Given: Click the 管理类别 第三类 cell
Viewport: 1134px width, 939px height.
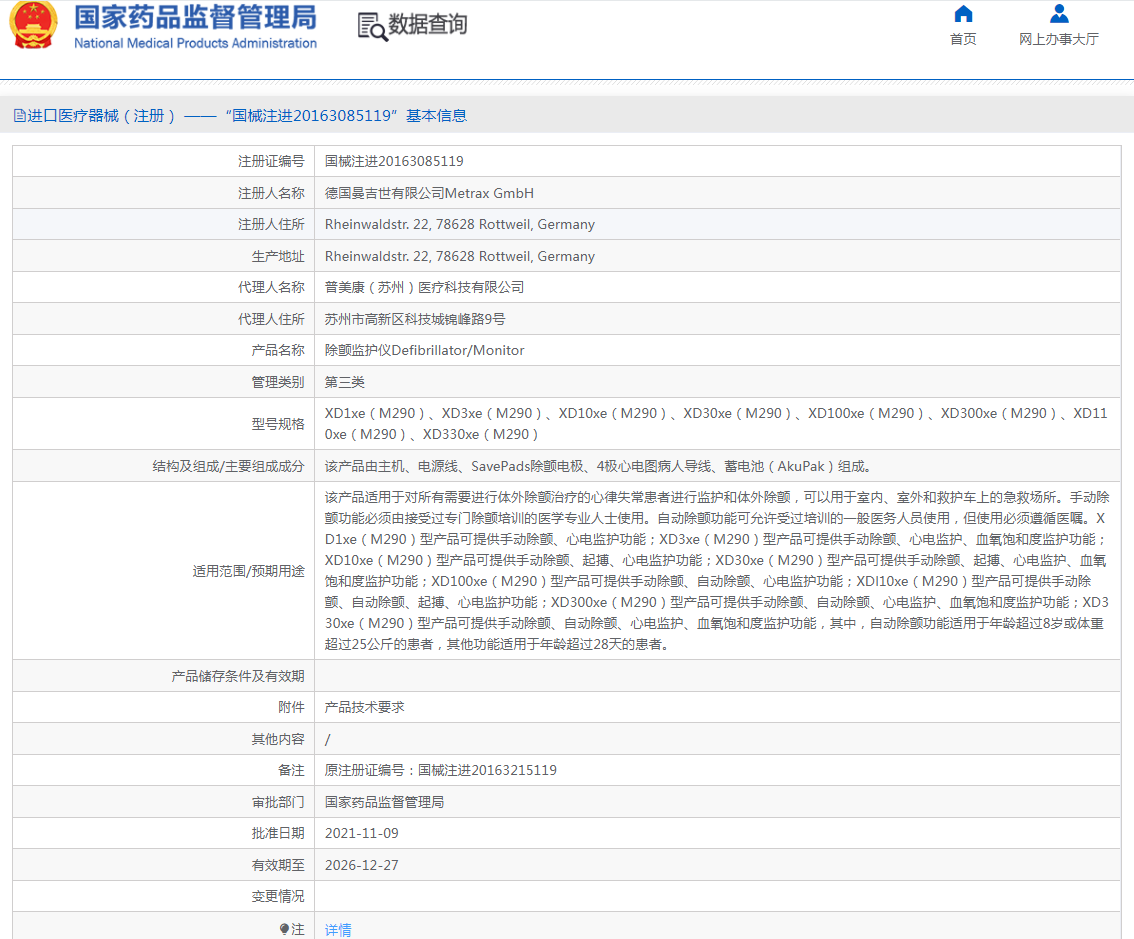Looking at the screenshot, I should (x=345, y=382).
